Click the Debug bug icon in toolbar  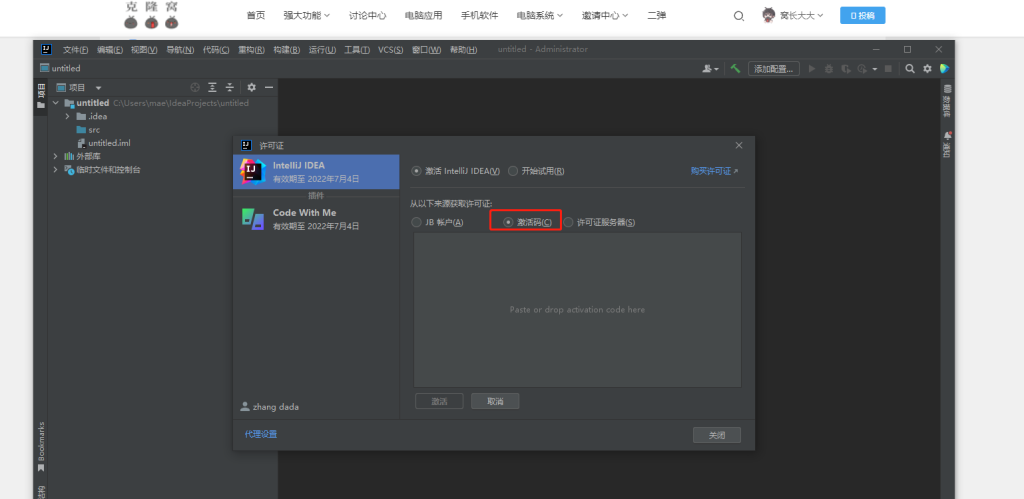[x=829, y=69]
